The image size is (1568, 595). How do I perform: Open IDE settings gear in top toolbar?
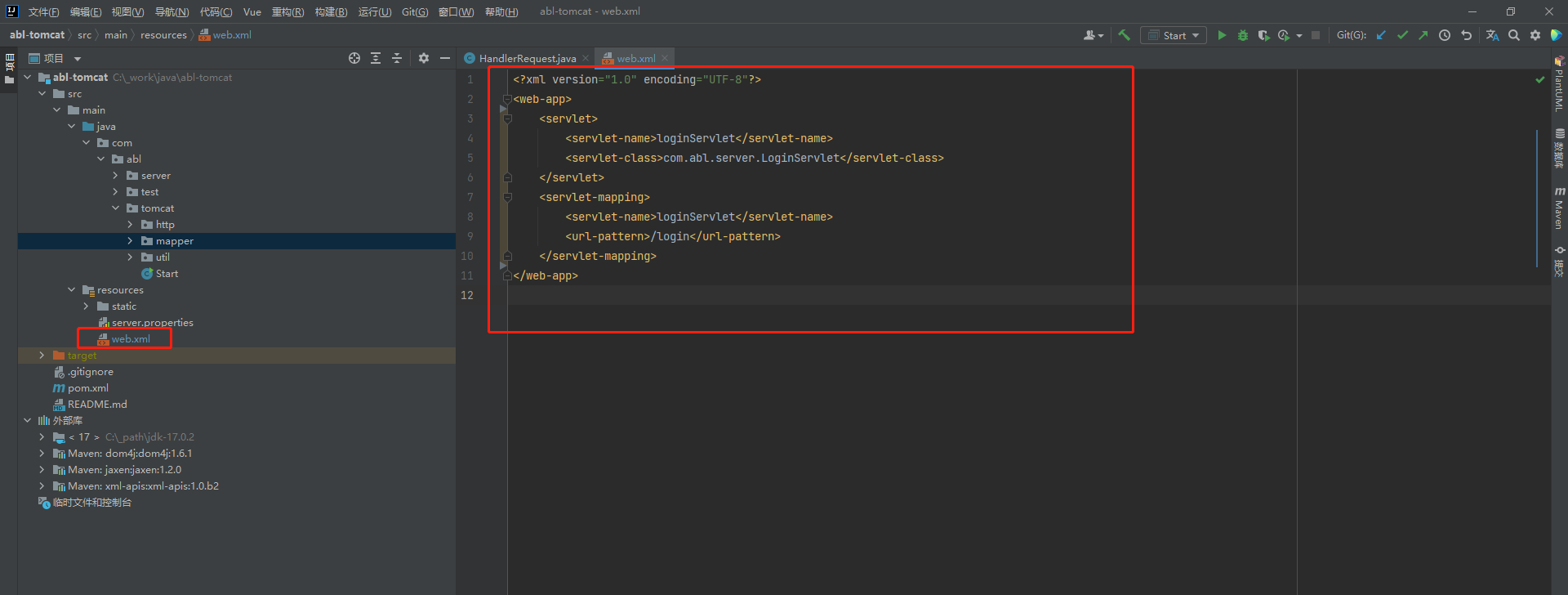coord(1535,35)
